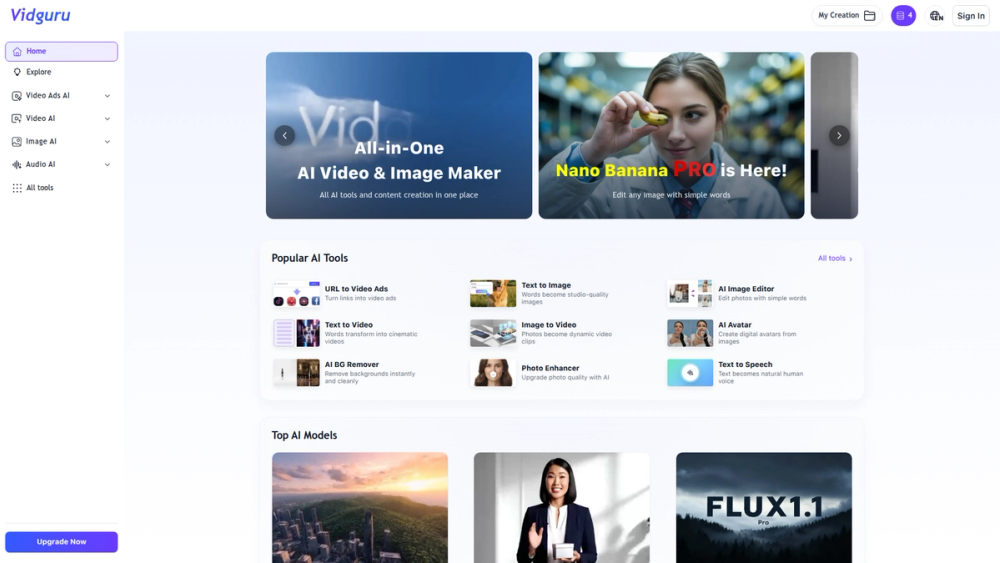Click the AI Image Editor tool icon
The image size is (1000, 563).
point(690,293)
